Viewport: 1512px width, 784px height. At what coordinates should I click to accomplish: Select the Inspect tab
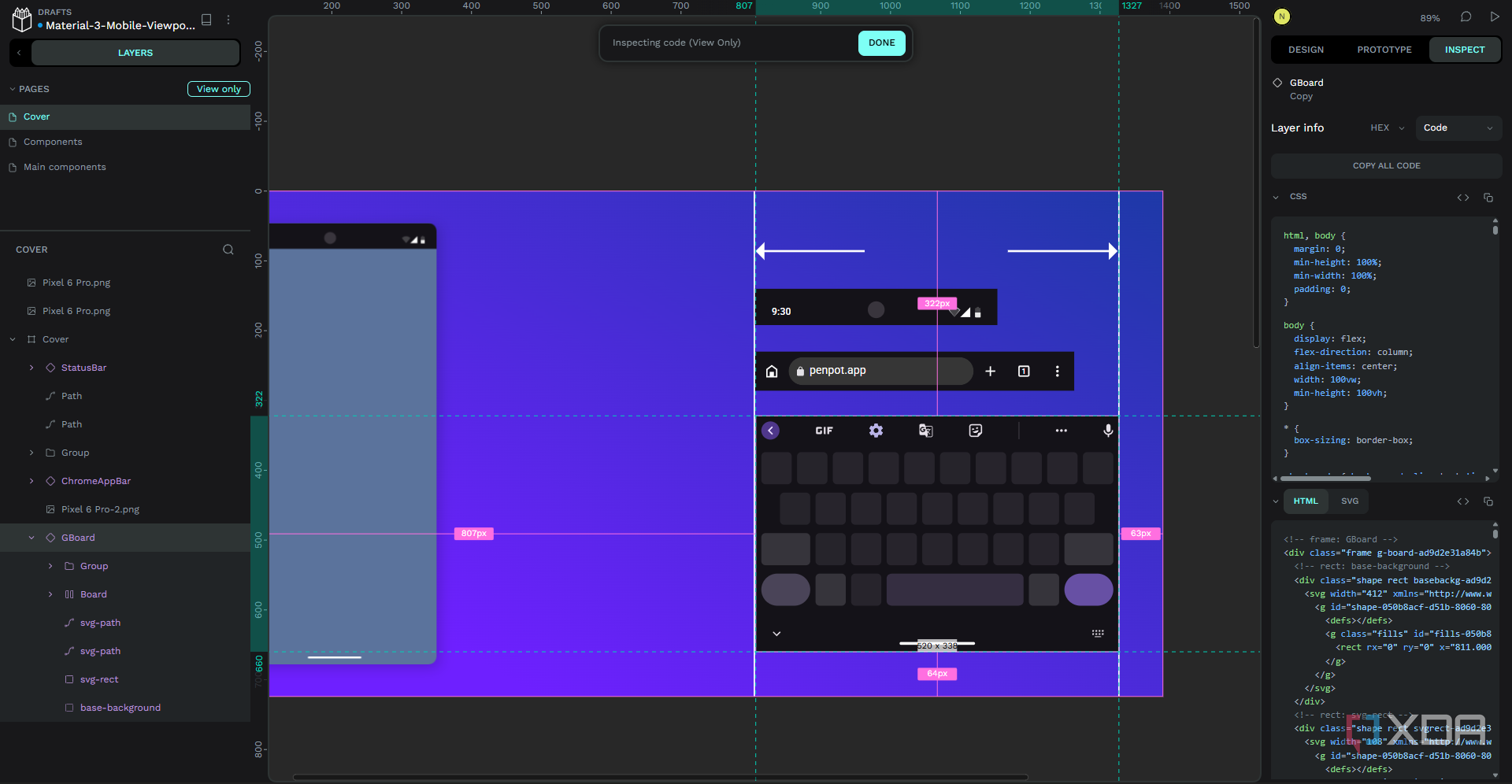(x=1465, y=50)
